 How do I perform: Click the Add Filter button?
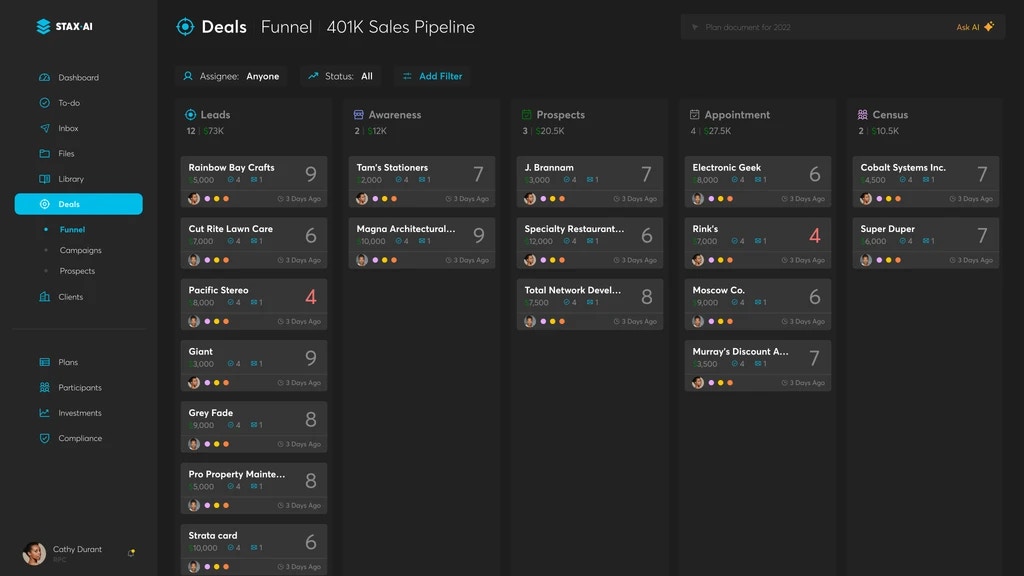click(x=432, y=76)
